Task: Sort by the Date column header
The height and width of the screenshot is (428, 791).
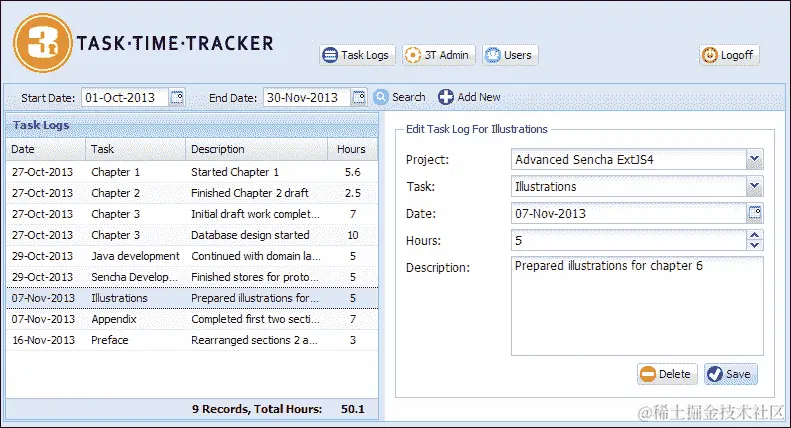Action: pyautogui.click(x=46, y=149)
